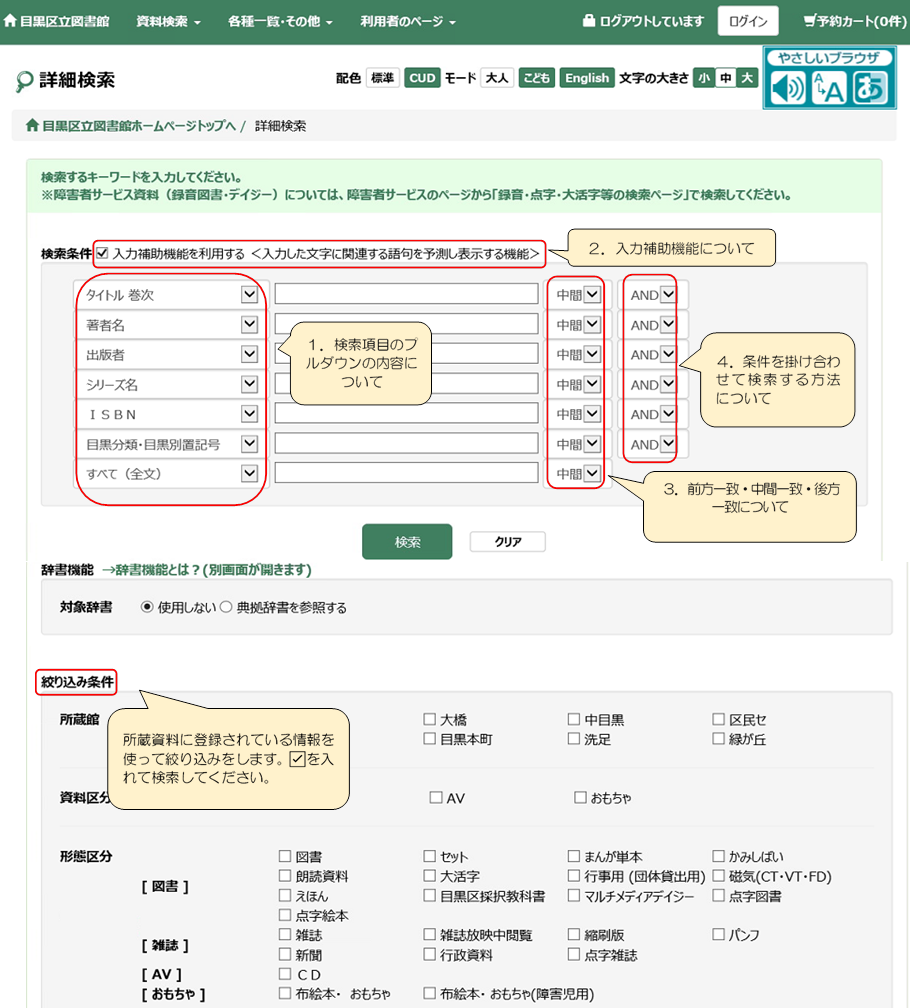Check the まんが単本 format checkbox
The width and height of the screenshot is (910, 1008).
pos(574,856)
